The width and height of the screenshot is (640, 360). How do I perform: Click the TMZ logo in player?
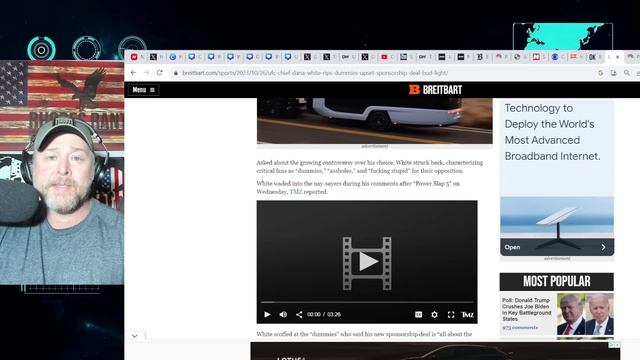(x=467, y=314)
